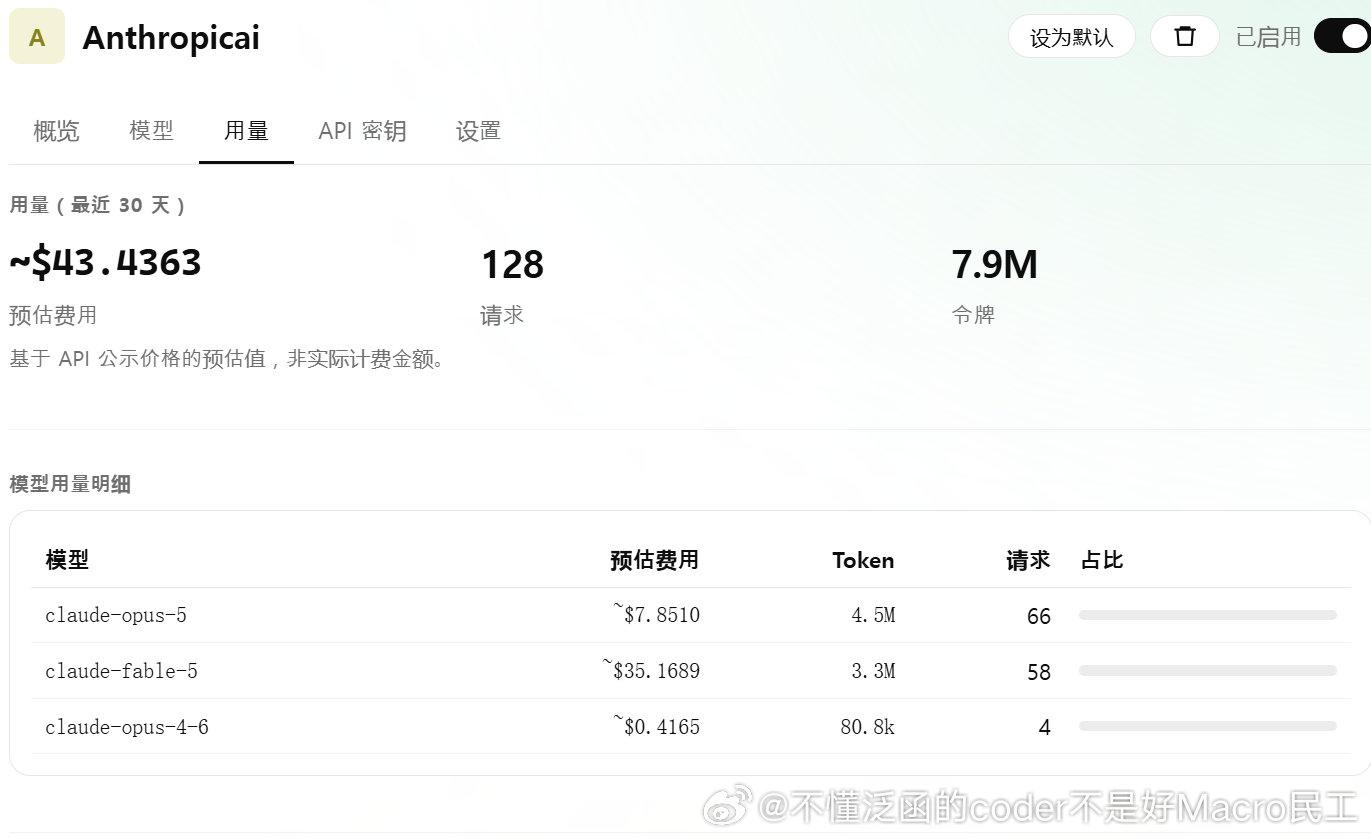Click the 预估费用 label under total cost
The image size is (1371, 840).
pyautogui.click(x=53, y=315)
